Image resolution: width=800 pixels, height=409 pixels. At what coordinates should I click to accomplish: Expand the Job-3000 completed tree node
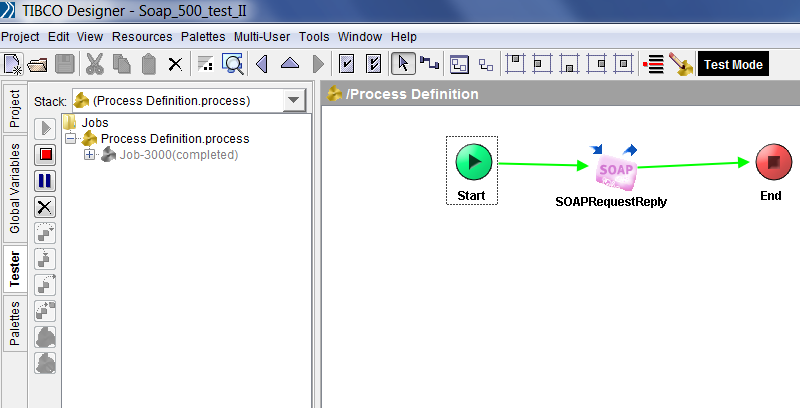(90, 155)
